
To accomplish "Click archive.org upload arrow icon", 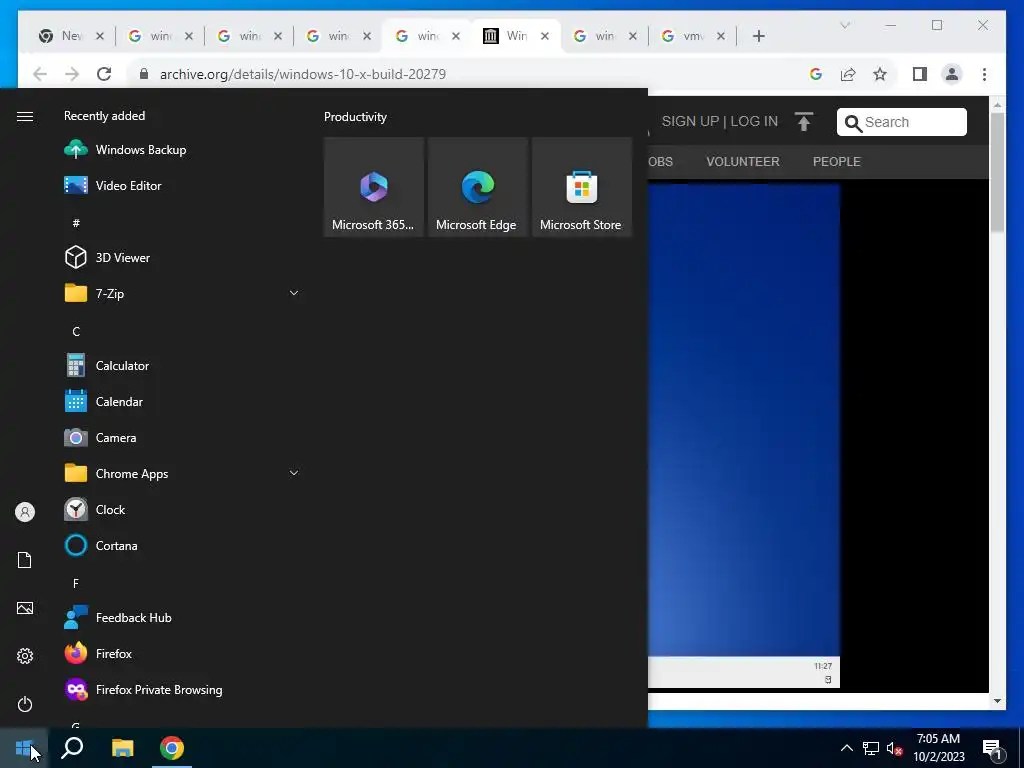I will tap(804, 121).
